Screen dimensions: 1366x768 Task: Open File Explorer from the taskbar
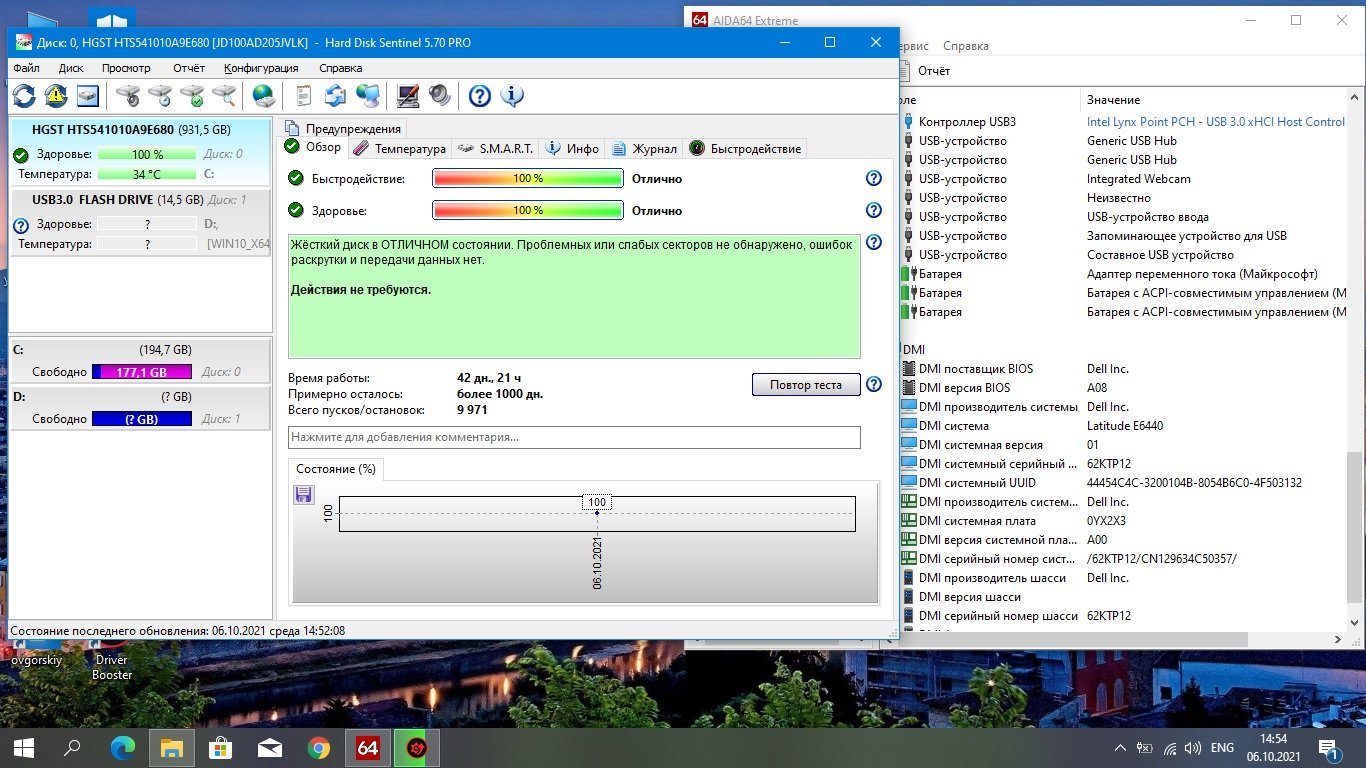pos(172,747)
